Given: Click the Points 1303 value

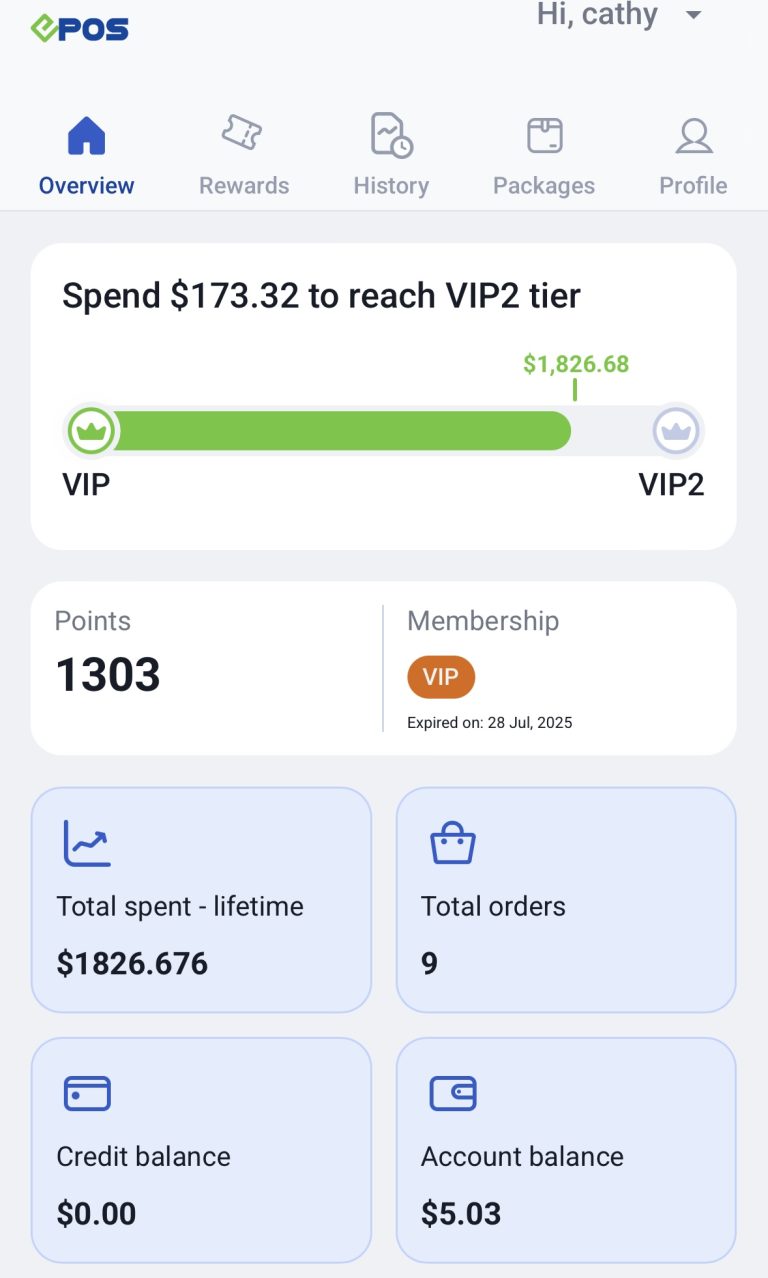Looking at the screenshot, I should (108, 675).
